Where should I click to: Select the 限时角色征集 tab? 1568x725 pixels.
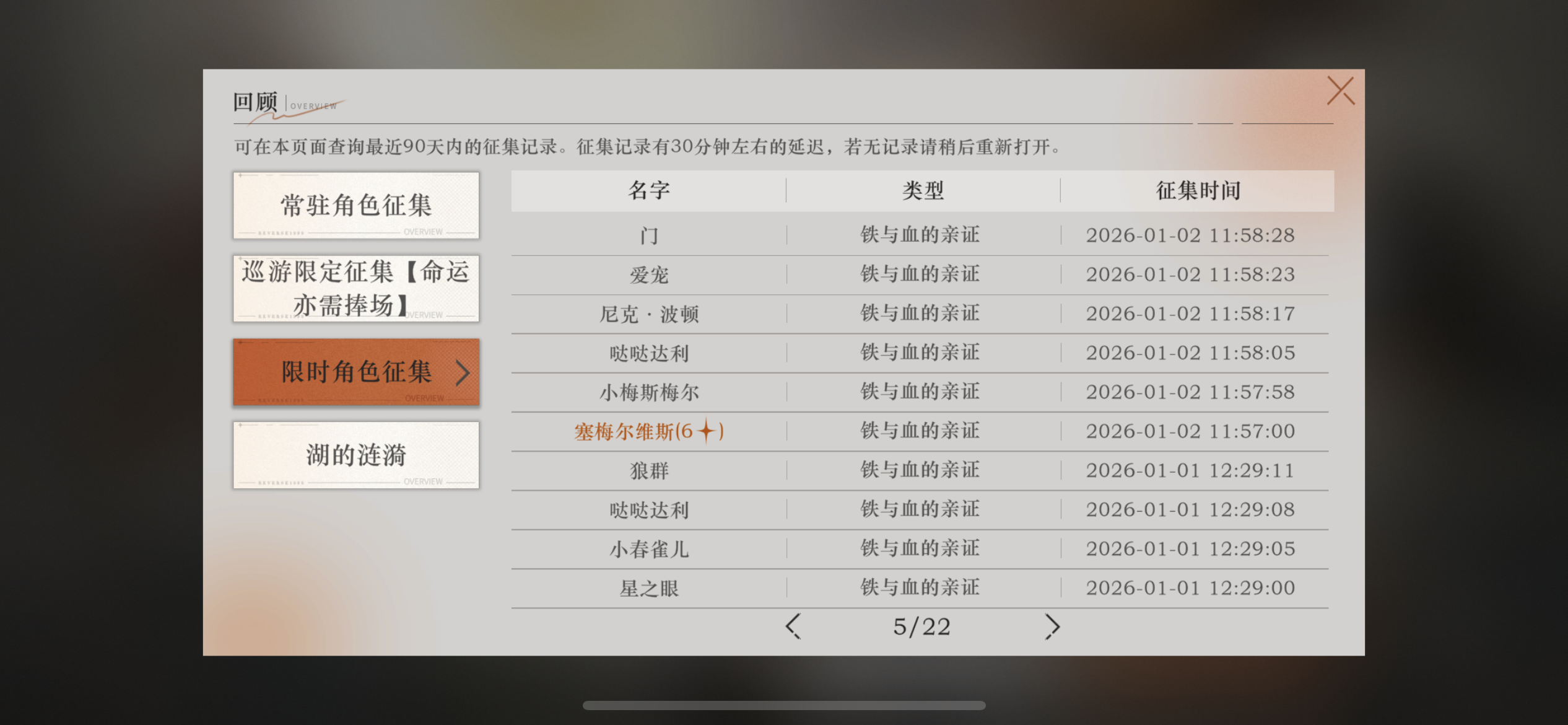(x=356, y=372)
